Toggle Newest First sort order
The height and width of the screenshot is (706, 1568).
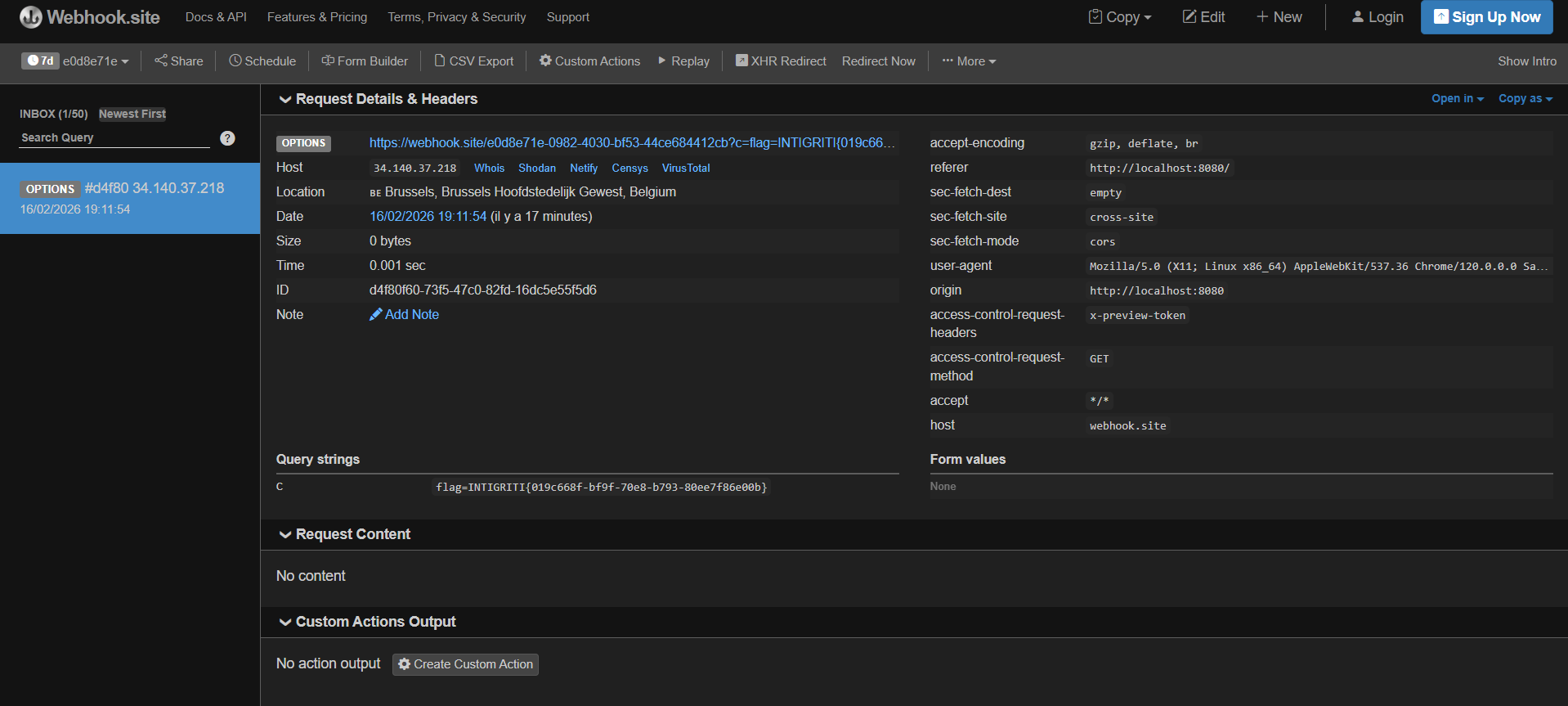click(132, 114)
